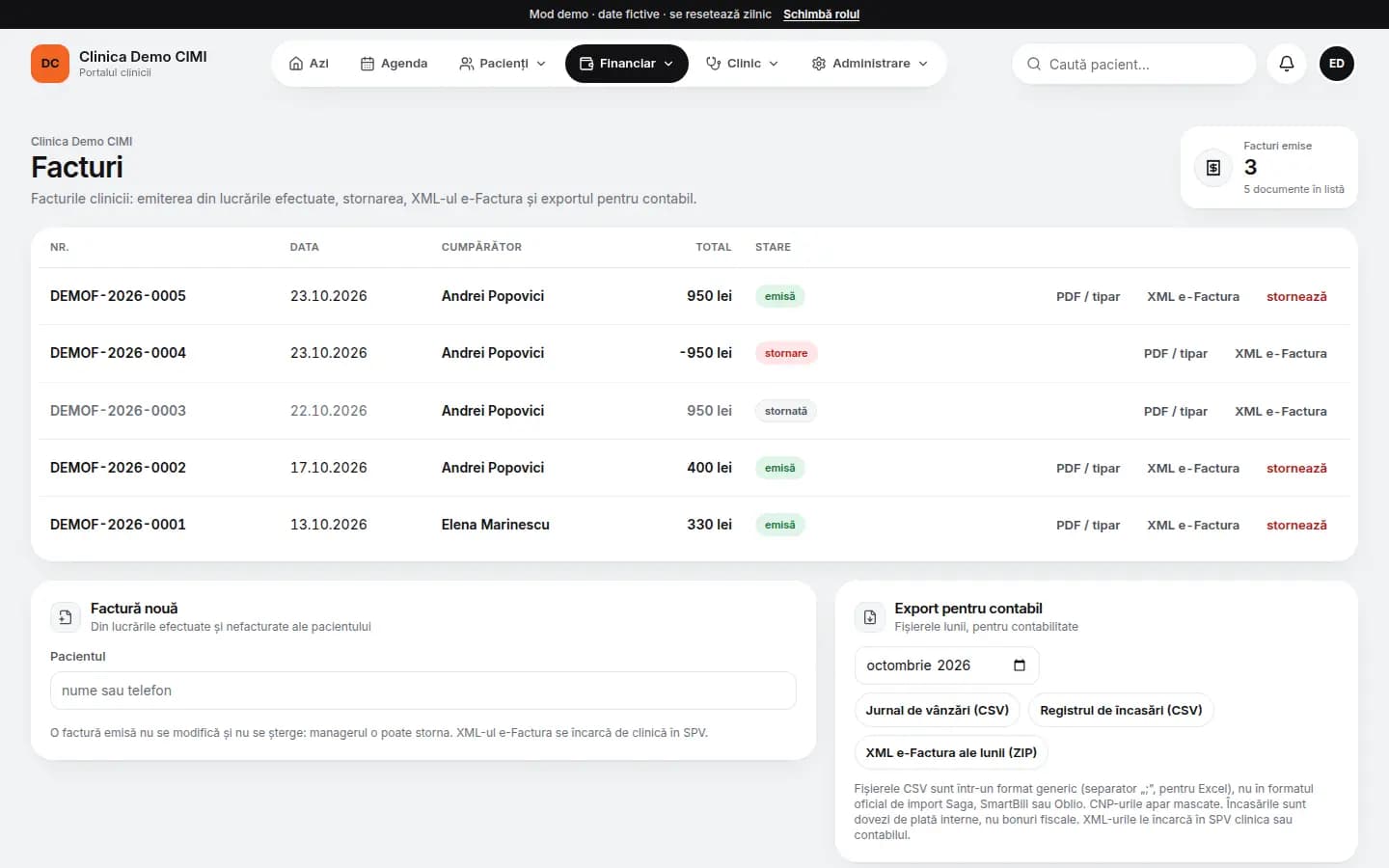Viewport: 1389px width, 868px height.
Task: Click the red stornare status badge
Action: tap(786, 353)
